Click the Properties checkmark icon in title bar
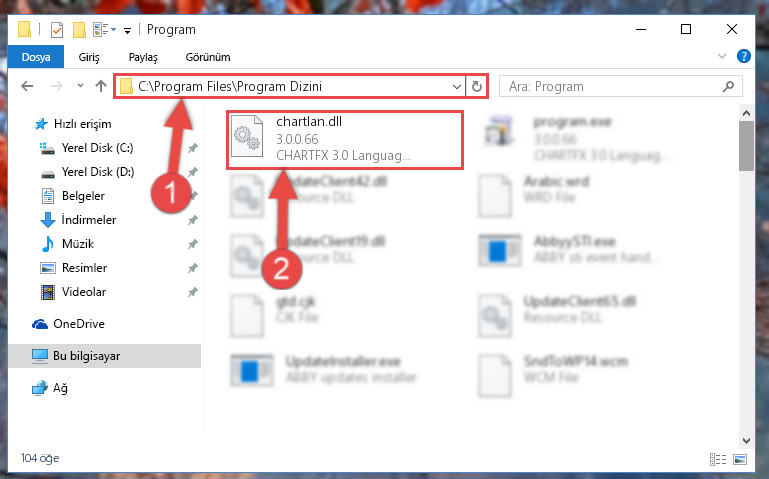 coord(57,30)
